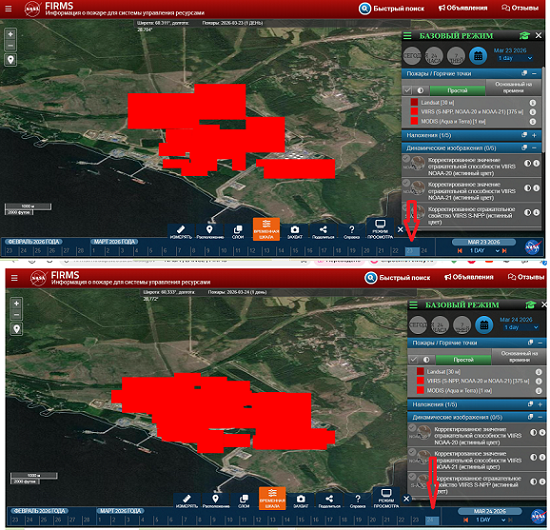The width and height of the screenshot is (550, 530).
Task: Open Объявления in the Mar 23 screenshot header
Action: click(463, 8)
